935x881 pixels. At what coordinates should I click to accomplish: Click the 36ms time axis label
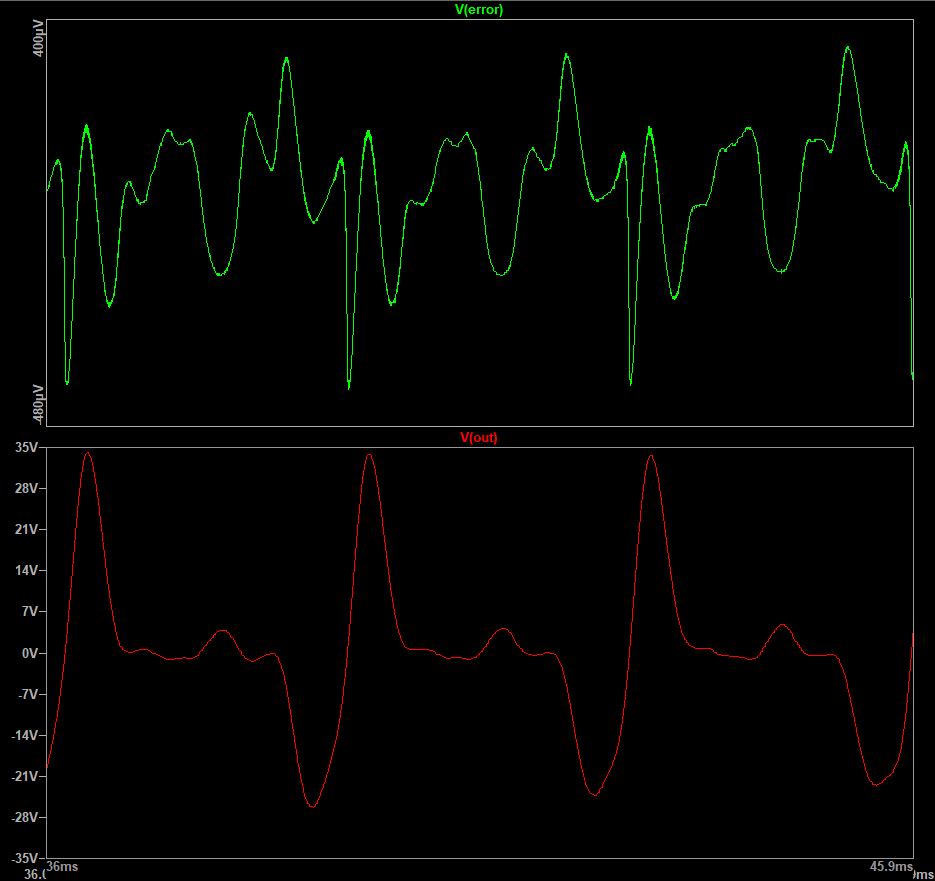pyautogui.click(x=62, y=867)
